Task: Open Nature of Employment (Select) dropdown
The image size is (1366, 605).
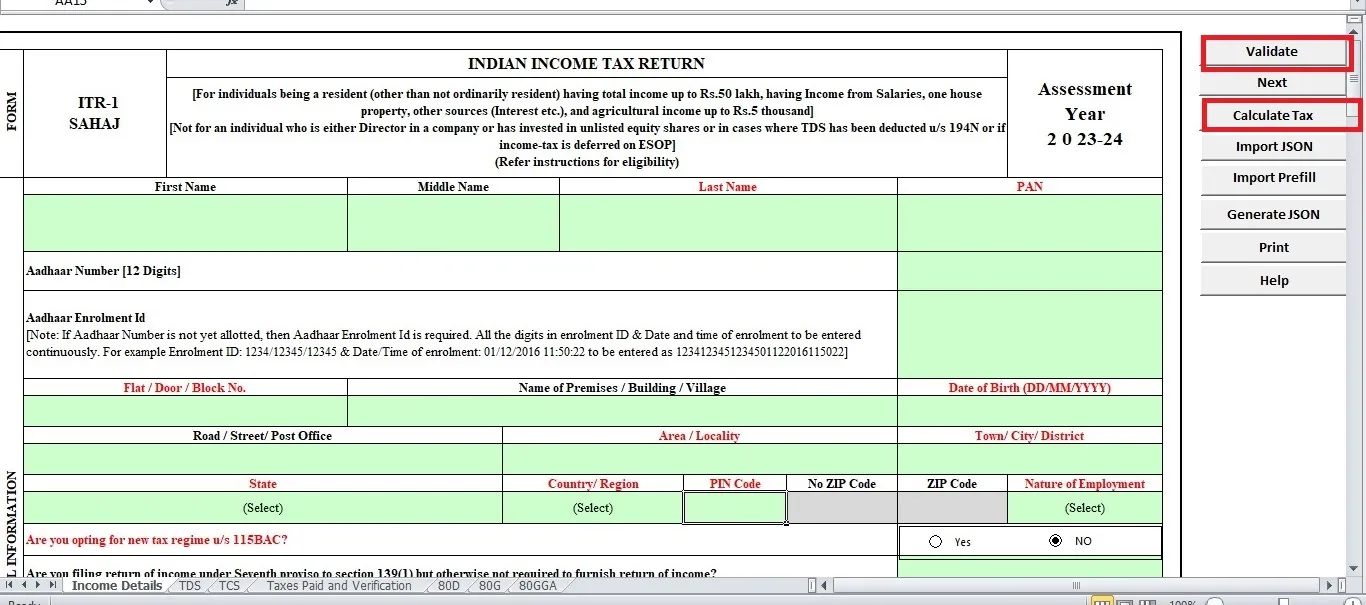Action: tap(1085, 508)
